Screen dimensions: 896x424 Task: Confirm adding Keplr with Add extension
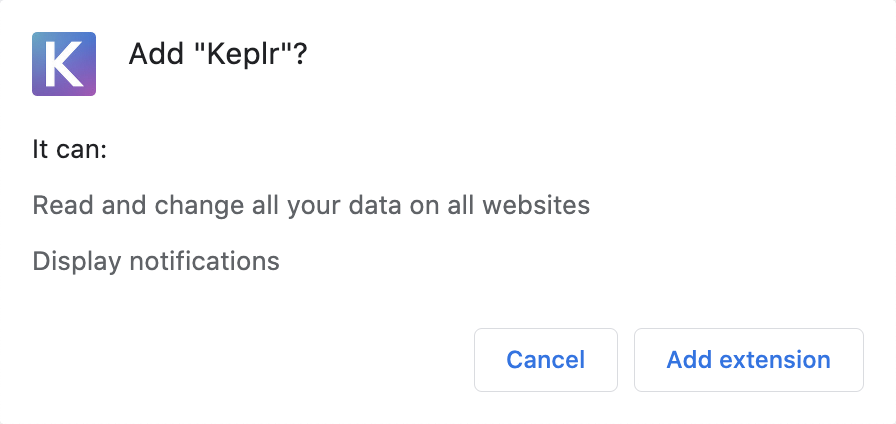(749, 360)
